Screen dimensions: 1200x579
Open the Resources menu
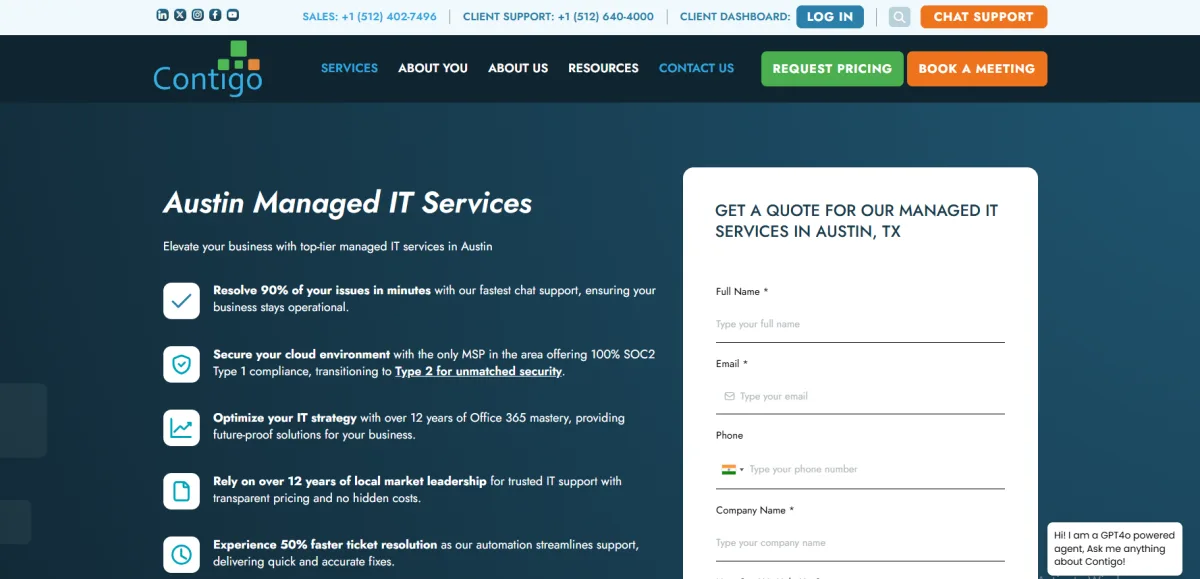603,68
